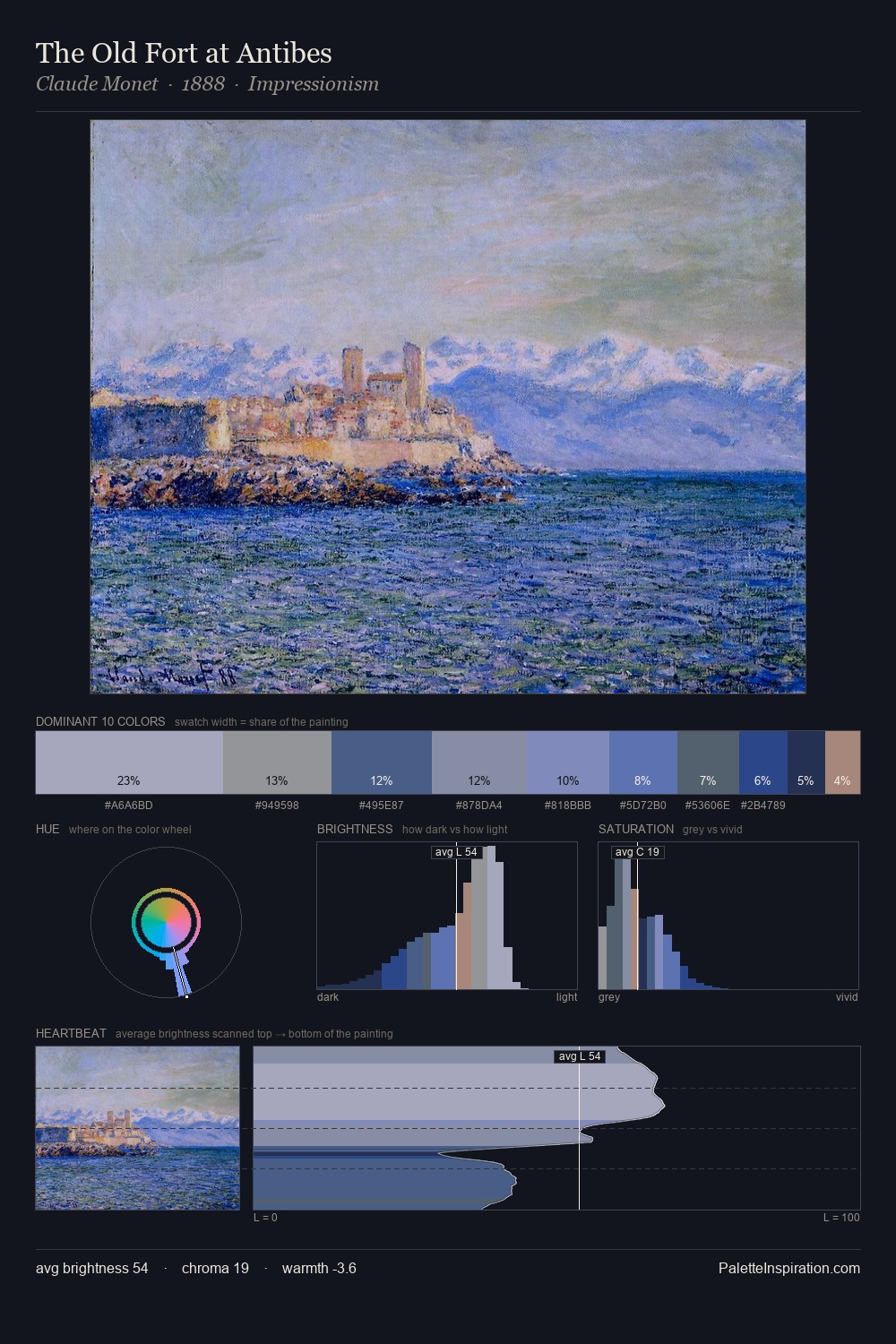The width and height of the screenshot is (896, 1344).
Task: Click the heartbeat 'avg L 54' marker label
Action: 580,1056
